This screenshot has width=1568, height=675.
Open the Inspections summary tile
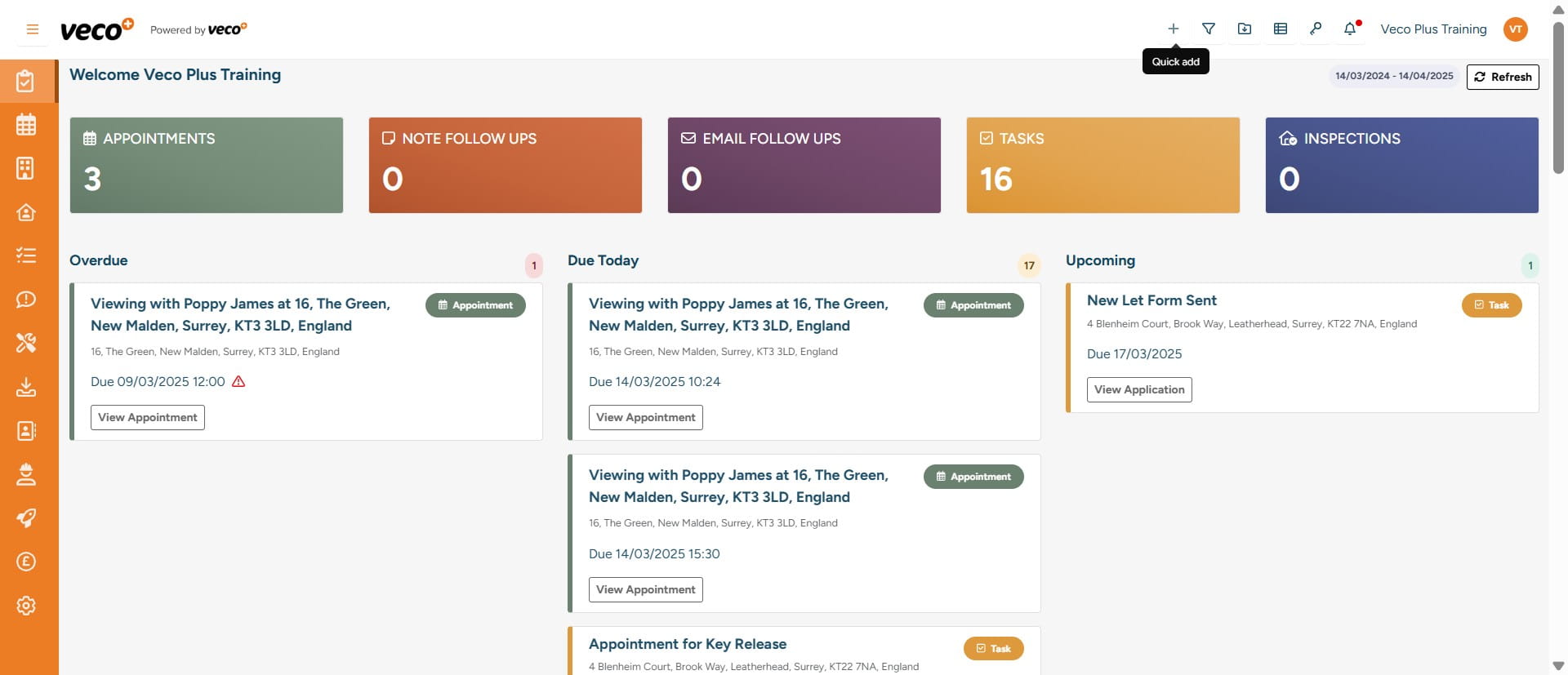pyautogui.click(x=1401, y=165)
